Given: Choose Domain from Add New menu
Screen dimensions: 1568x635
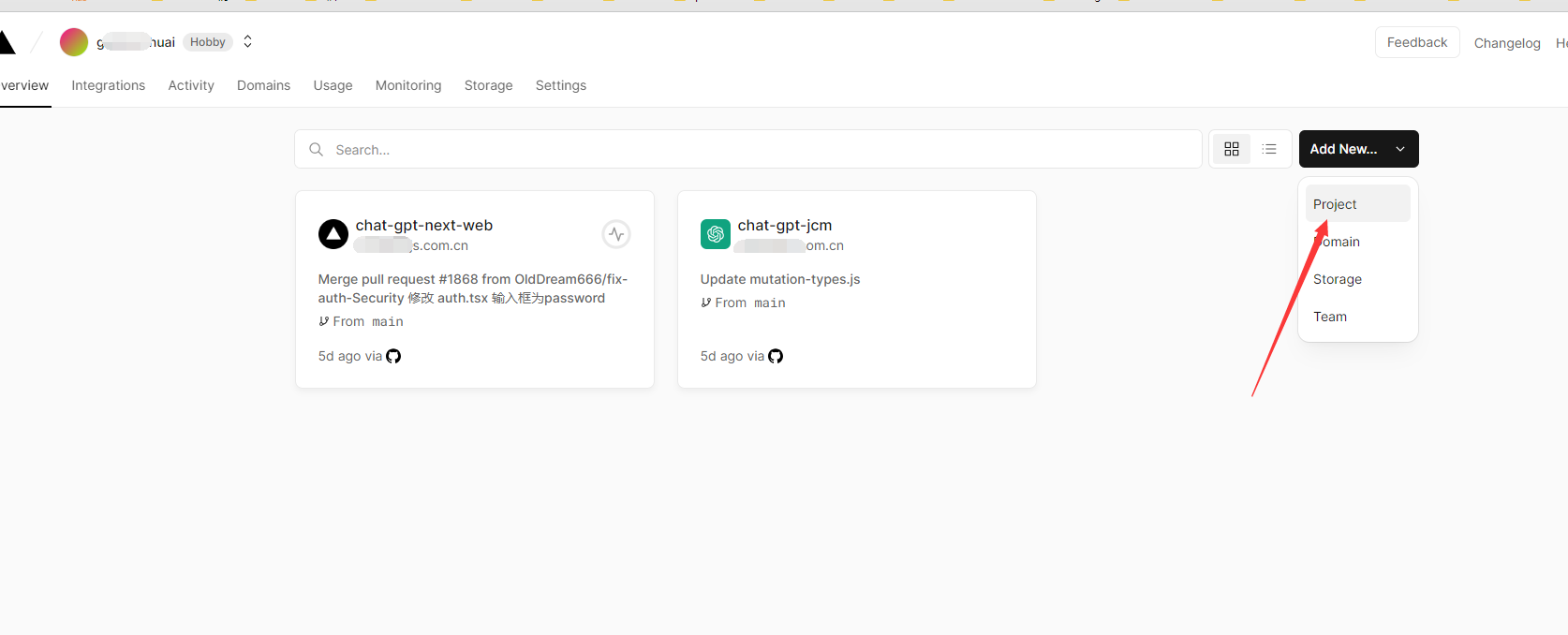Looking at the screenshot, I should (x=1358, y=242).
